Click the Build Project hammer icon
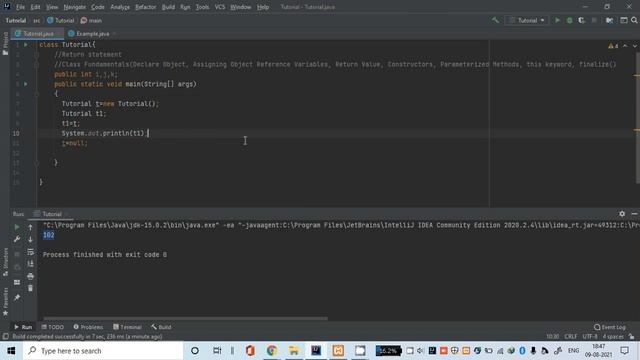Viewport: 640px width, 360px height. pos(495,20)
